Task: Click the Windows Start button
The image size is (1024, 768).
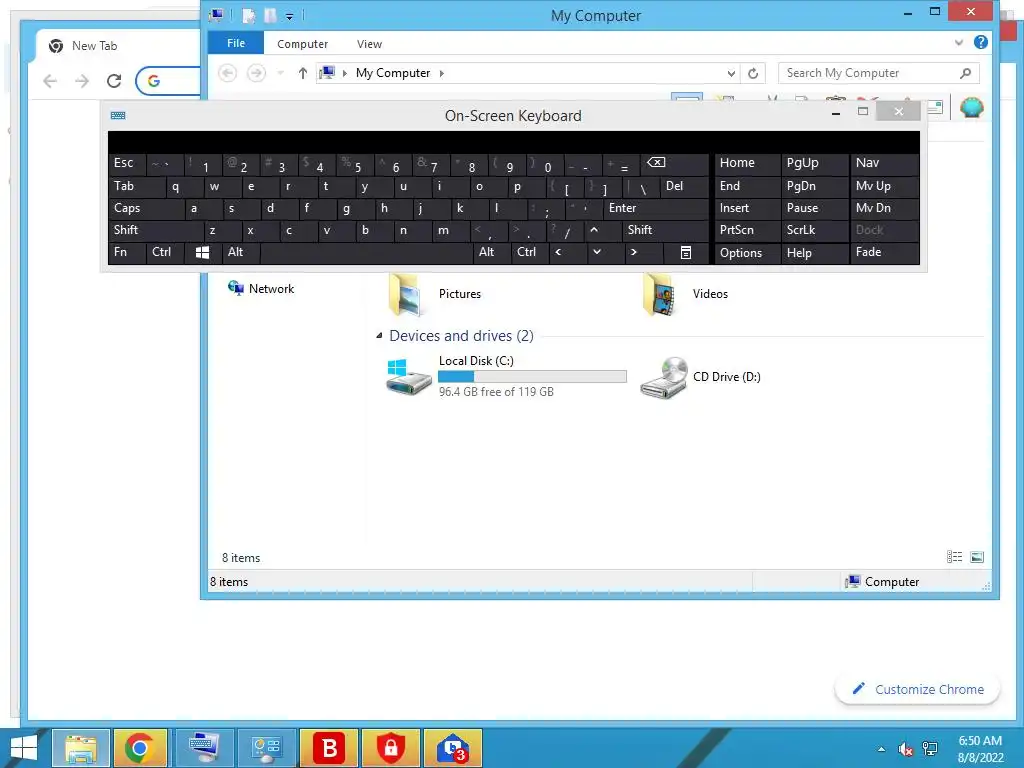Action: tap(24, 748)
